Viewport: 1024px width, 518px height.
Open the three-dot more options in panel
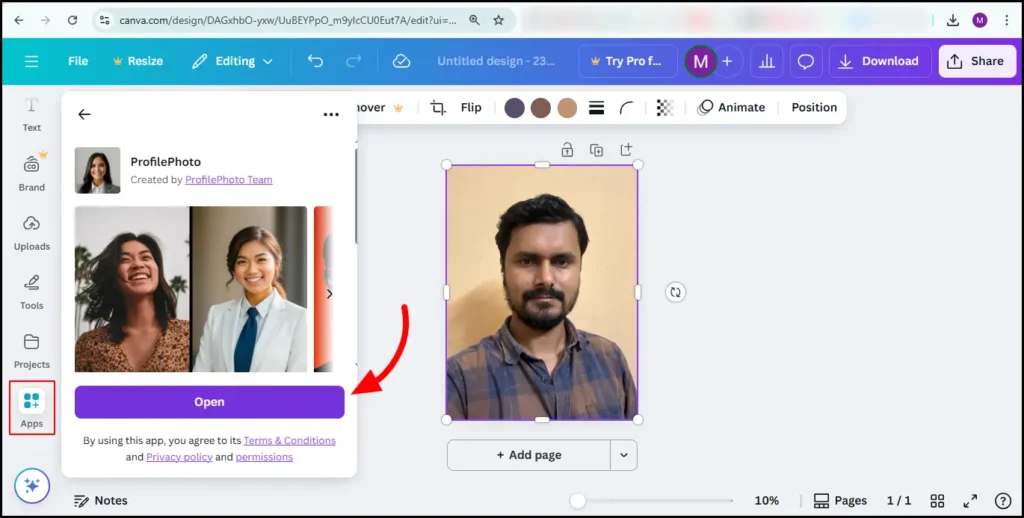tap(331, 114)
